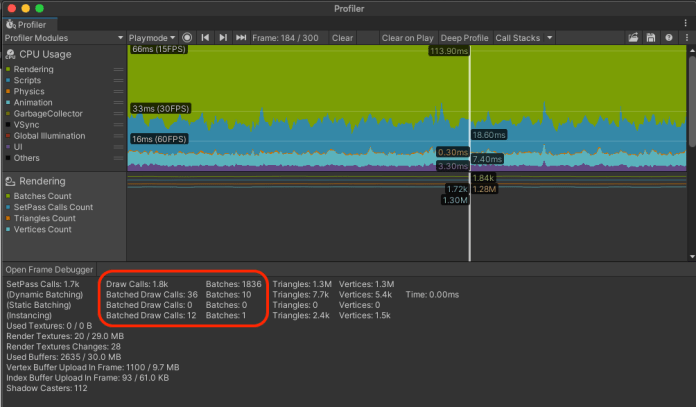Open the Playmode target dropdown
Screen dimensions: 696x407
coord(152,38)
